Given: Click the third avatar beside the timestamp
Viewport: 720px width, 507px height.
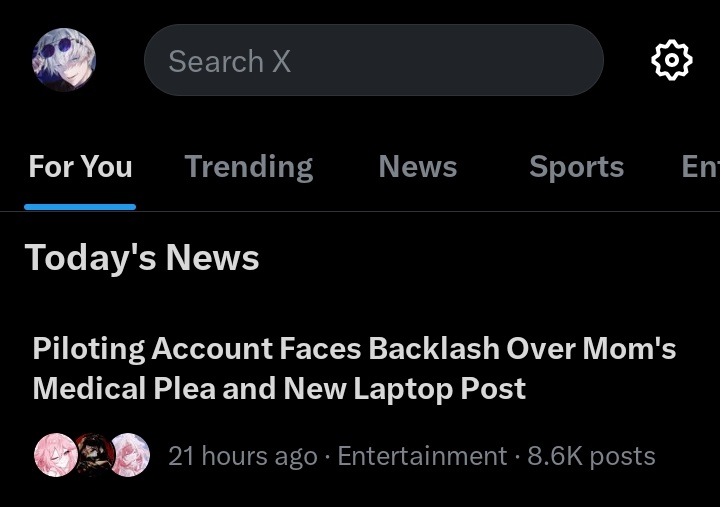Looking at the screenshot, I should pos(129,455).
